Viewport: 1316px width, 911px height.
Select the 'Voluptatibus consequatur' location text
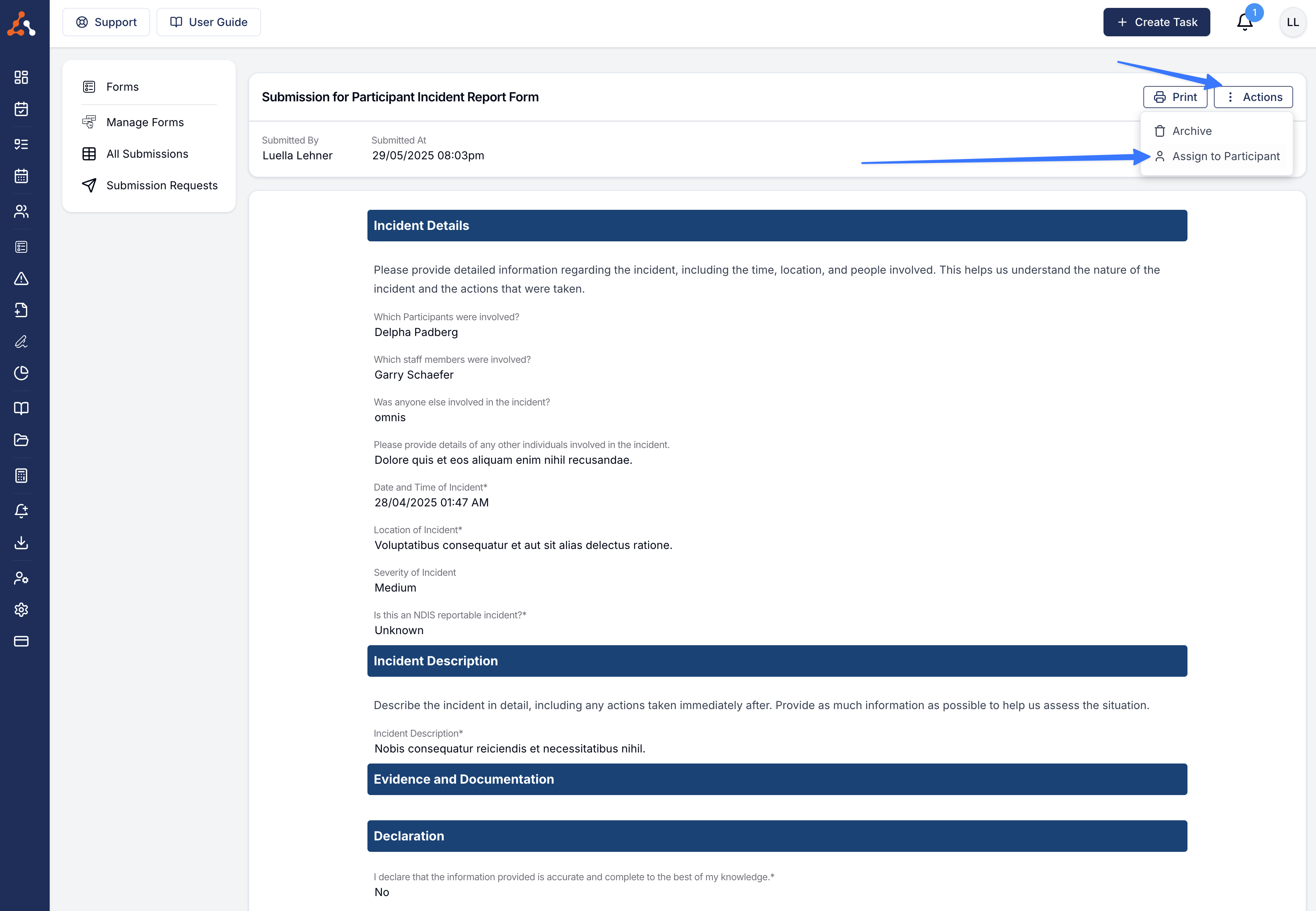pos(523,546)
